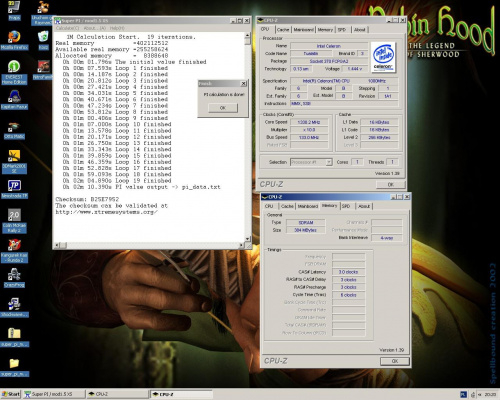
Task: Open About tab in memory CPU-Z window
Action: (364, 206)
